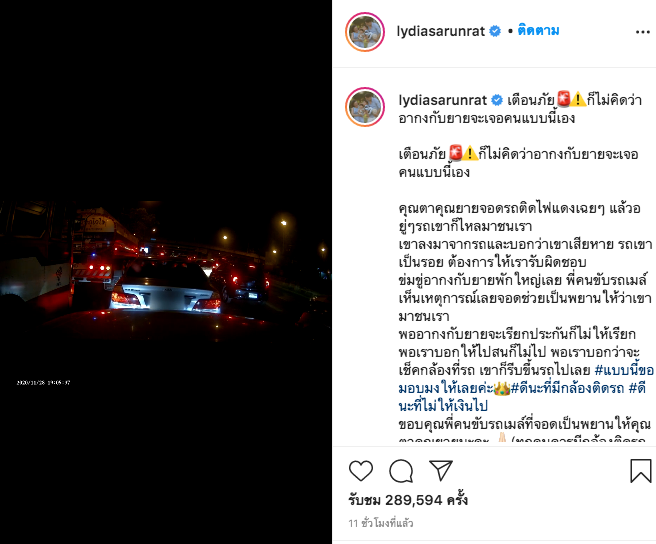Open hashtag #ดีนะที่มีกล้องติดรถ
The height and width of the screenshot is (544, 656).
tap(568, 389)
